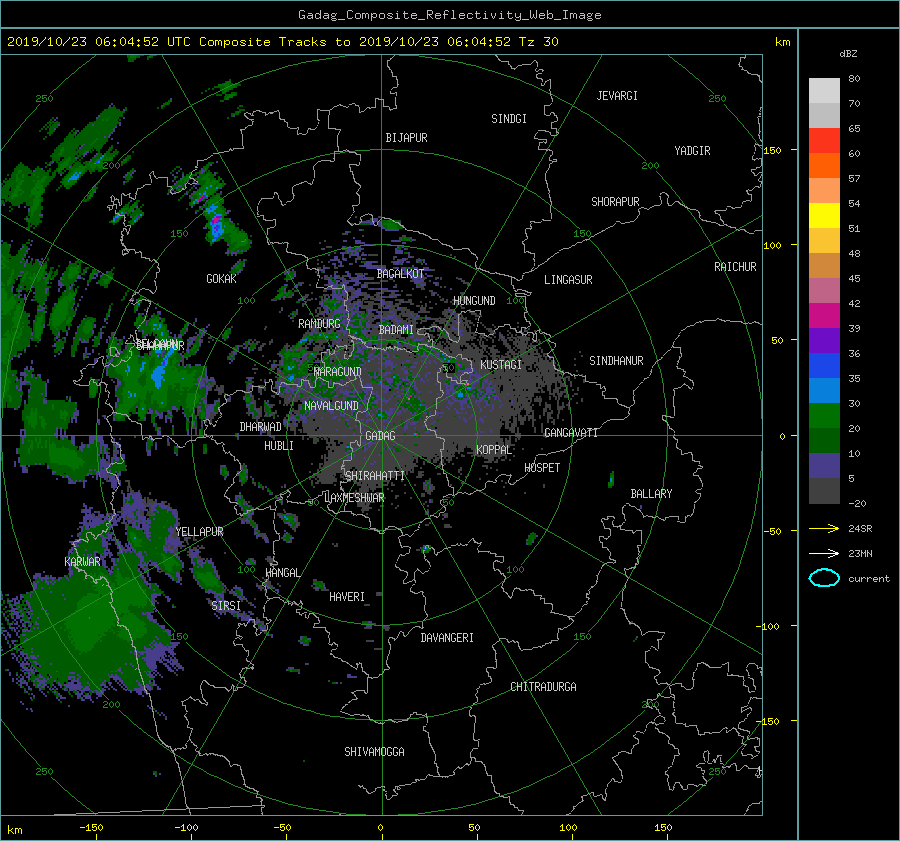Click the GADAG radar center label
Screen dimensions: 900x841
point(380,436)
